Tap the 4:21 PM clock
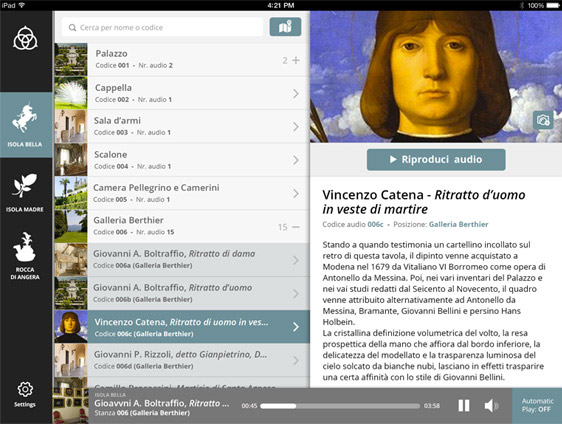The height and width of the screenshot is (424, 562). pyautogui.click(x=281, y=5)
